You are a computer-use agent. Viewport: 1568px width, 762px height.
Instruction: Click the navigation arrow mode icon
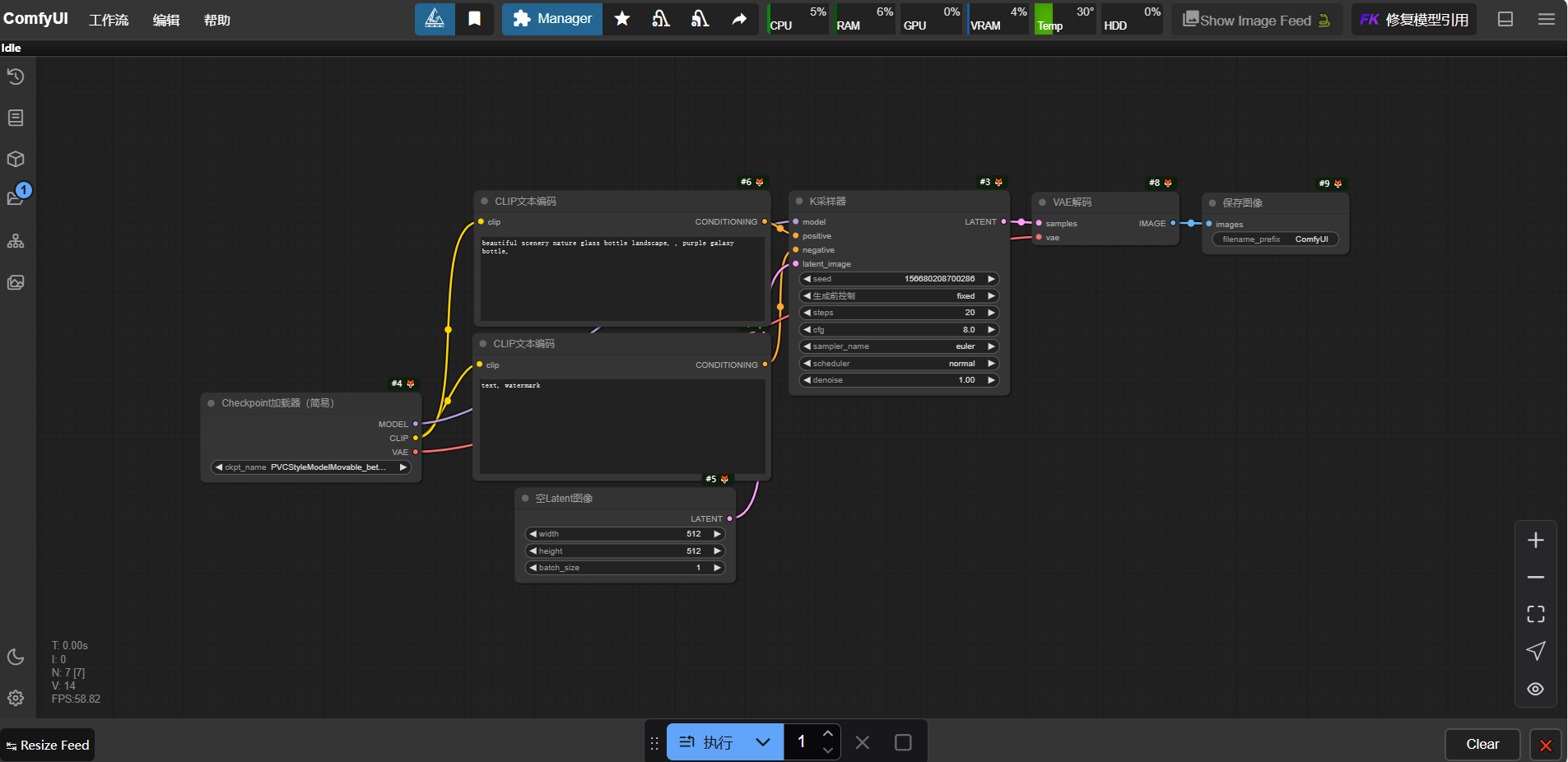(1536, 651)
